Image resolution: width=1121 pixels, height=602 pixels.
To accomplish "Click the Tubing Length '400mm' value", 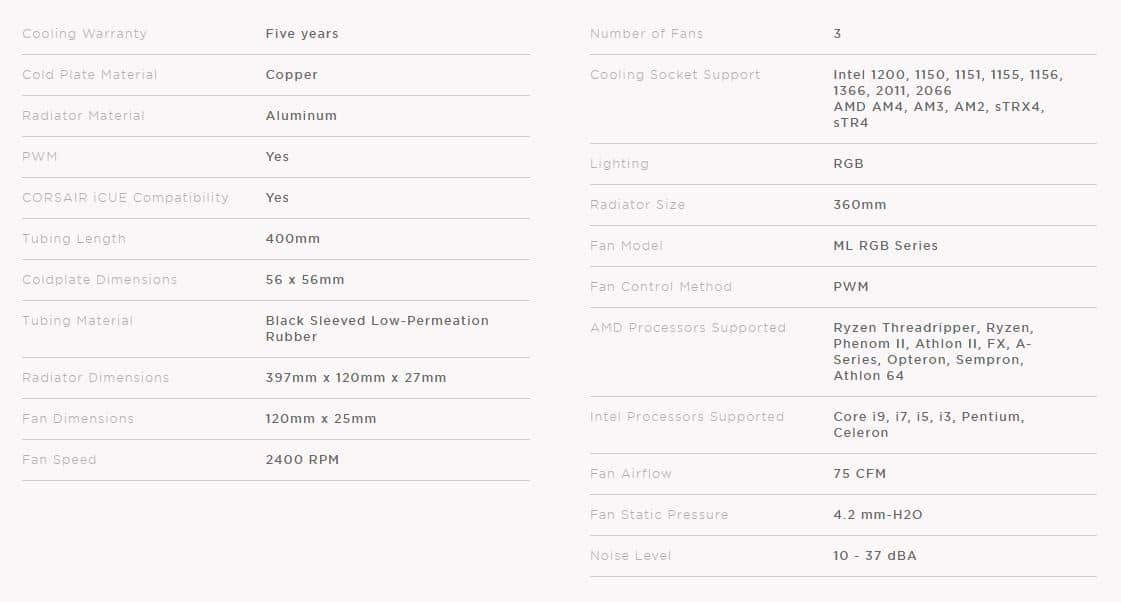I will (x=292, y=238).
